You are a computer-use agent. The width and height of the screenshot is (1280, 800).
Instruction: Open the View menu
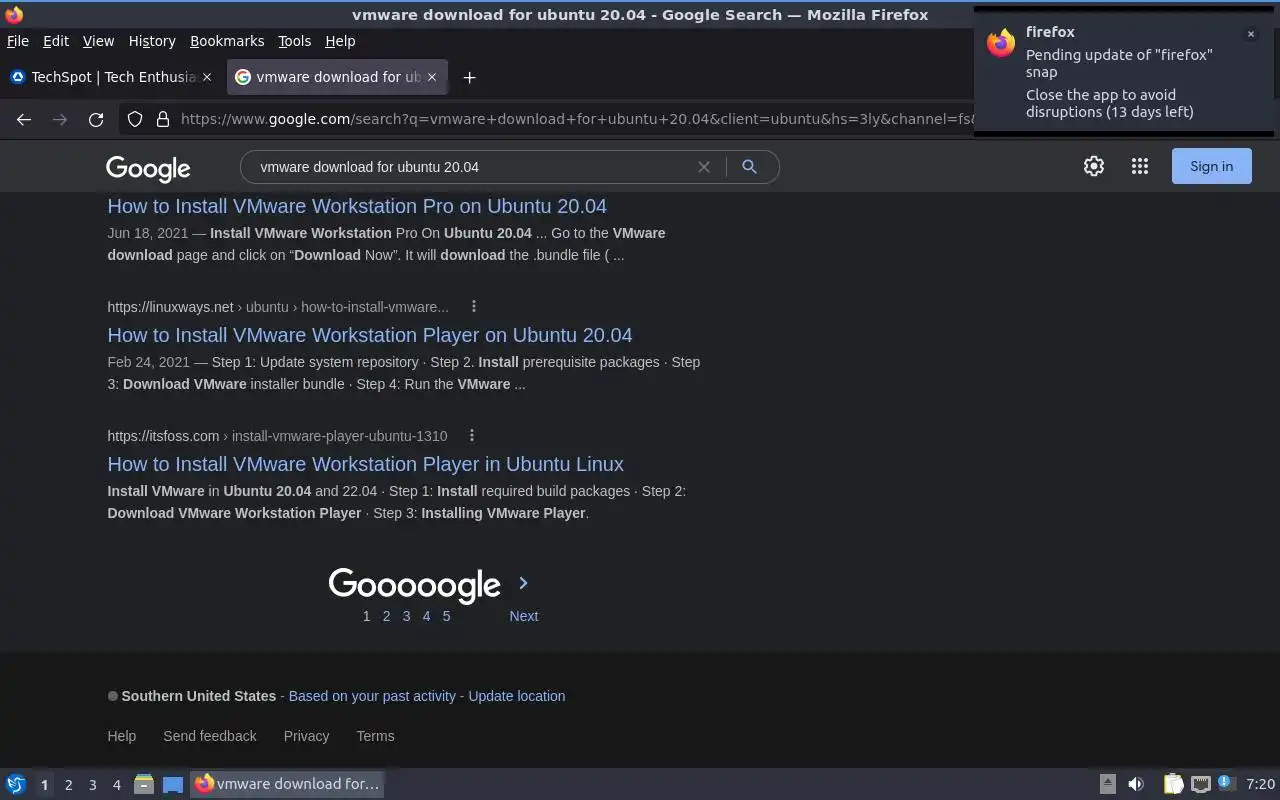[x=98, y=41]
